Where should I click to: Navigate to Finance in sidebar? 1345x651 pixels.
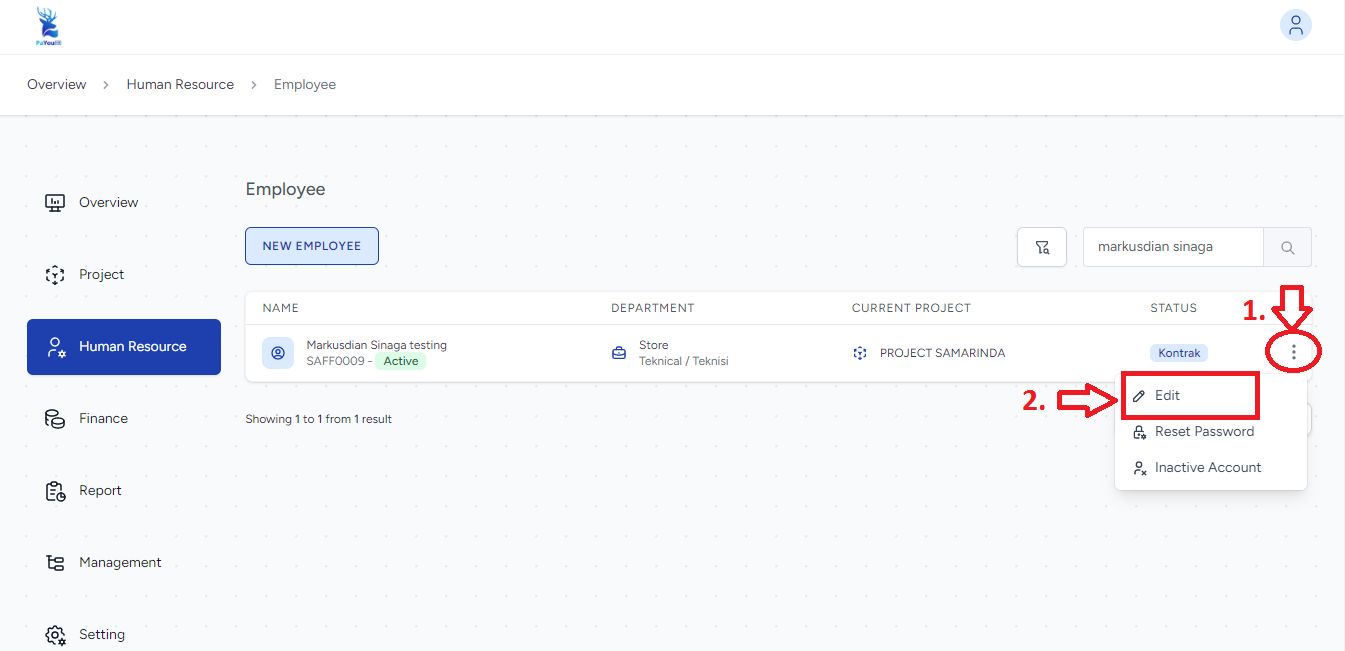click(103, 419)
